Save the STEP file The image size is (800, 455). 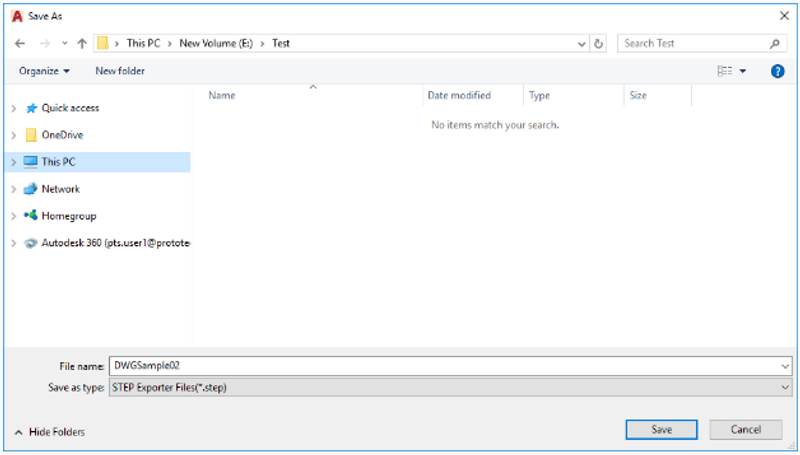coord(661,429)
